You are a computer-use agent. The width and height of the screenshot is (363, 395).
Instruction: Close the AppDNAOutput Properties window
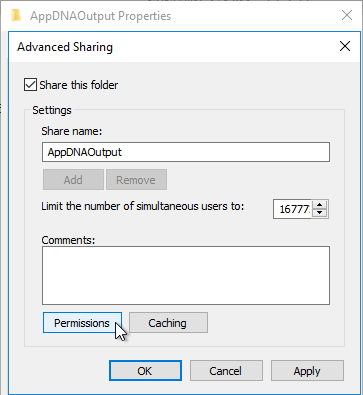coord(347,15)
